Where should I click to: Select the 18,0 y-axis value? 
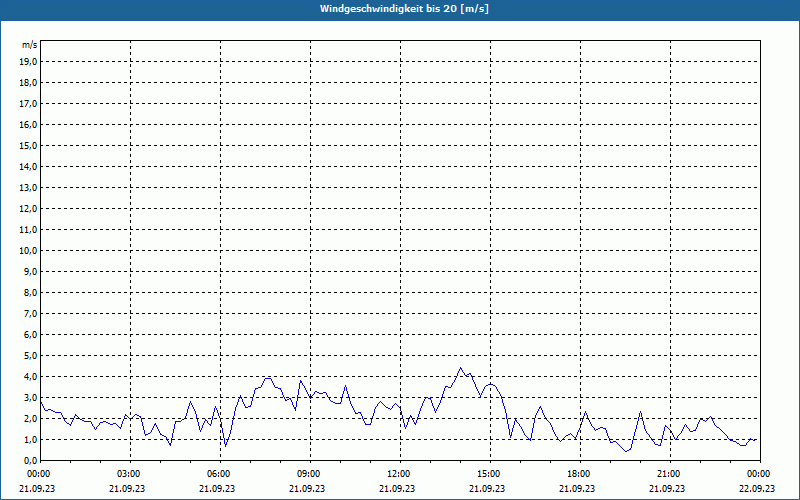[x=28, y=83]
